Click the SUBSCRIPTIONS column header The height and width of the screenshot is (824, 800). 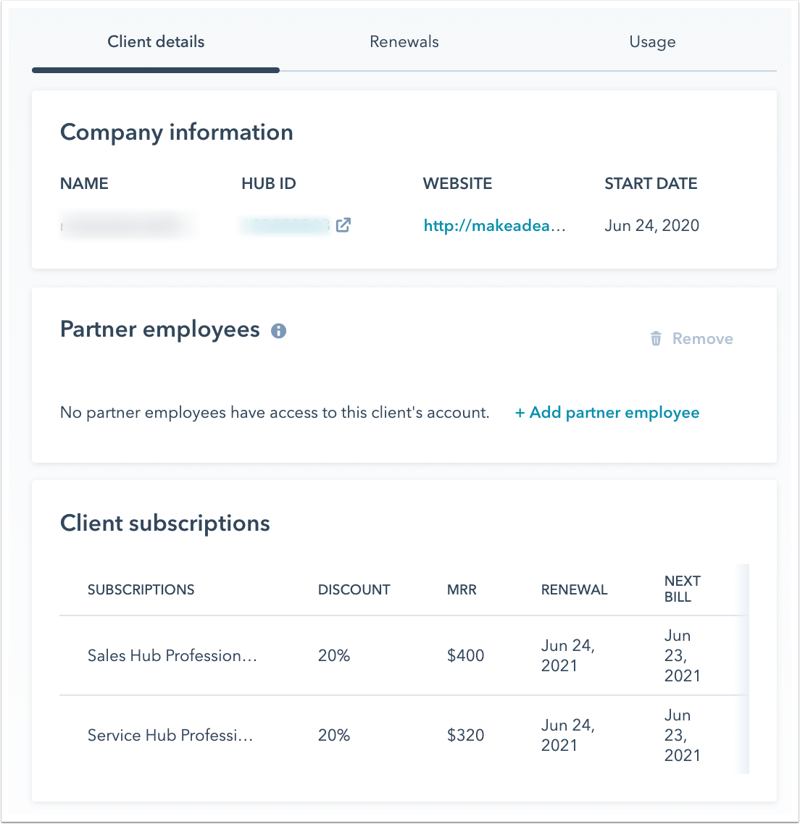[141, 590]
